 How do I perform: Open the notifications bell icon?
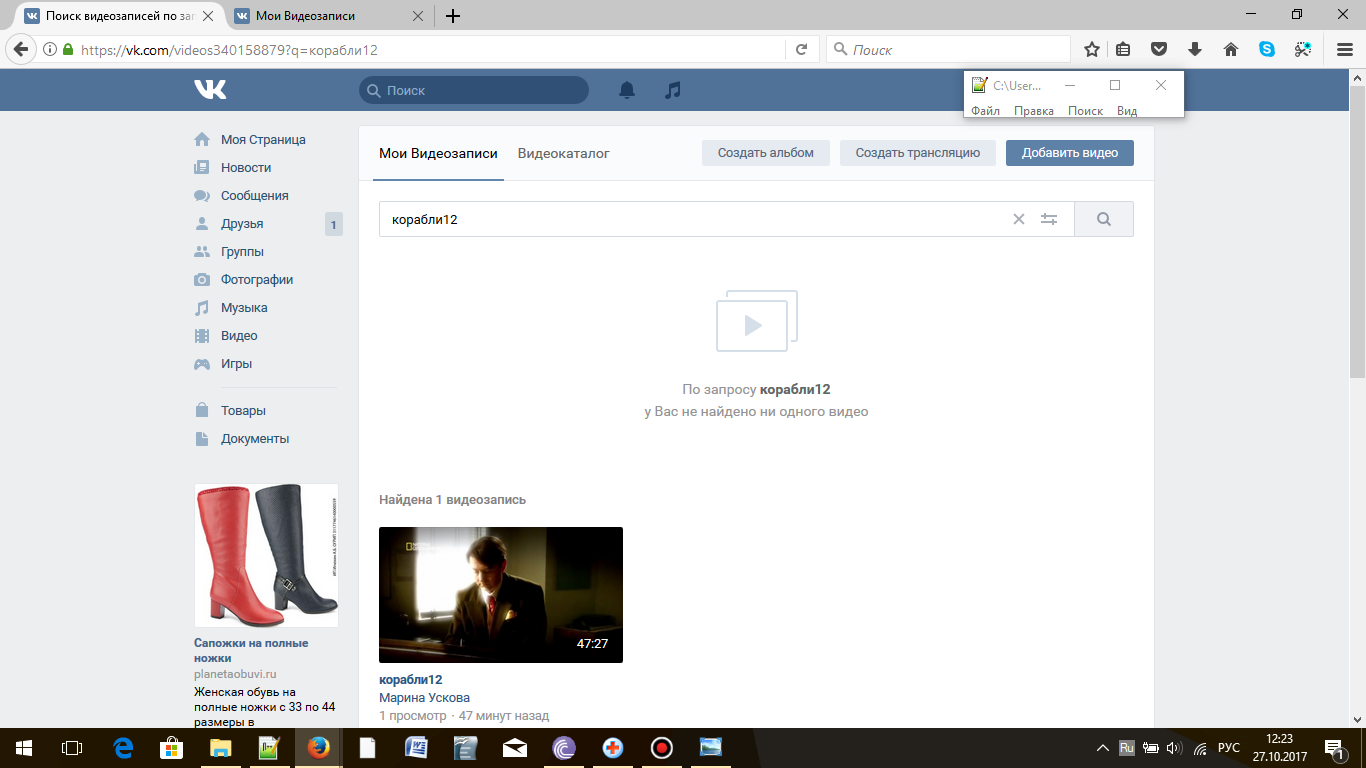(x=627, y=90)
